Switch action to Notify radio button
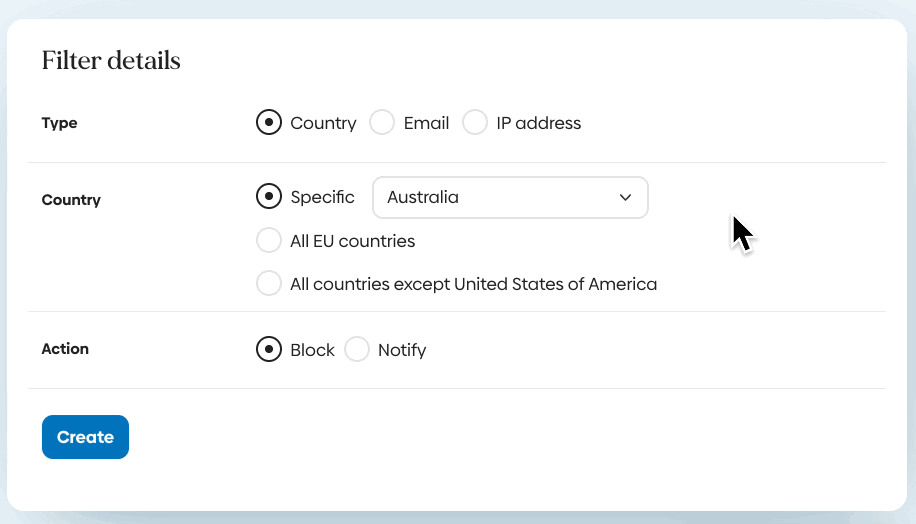The width and height of the screenshot is (916, 524). [357, 350]
